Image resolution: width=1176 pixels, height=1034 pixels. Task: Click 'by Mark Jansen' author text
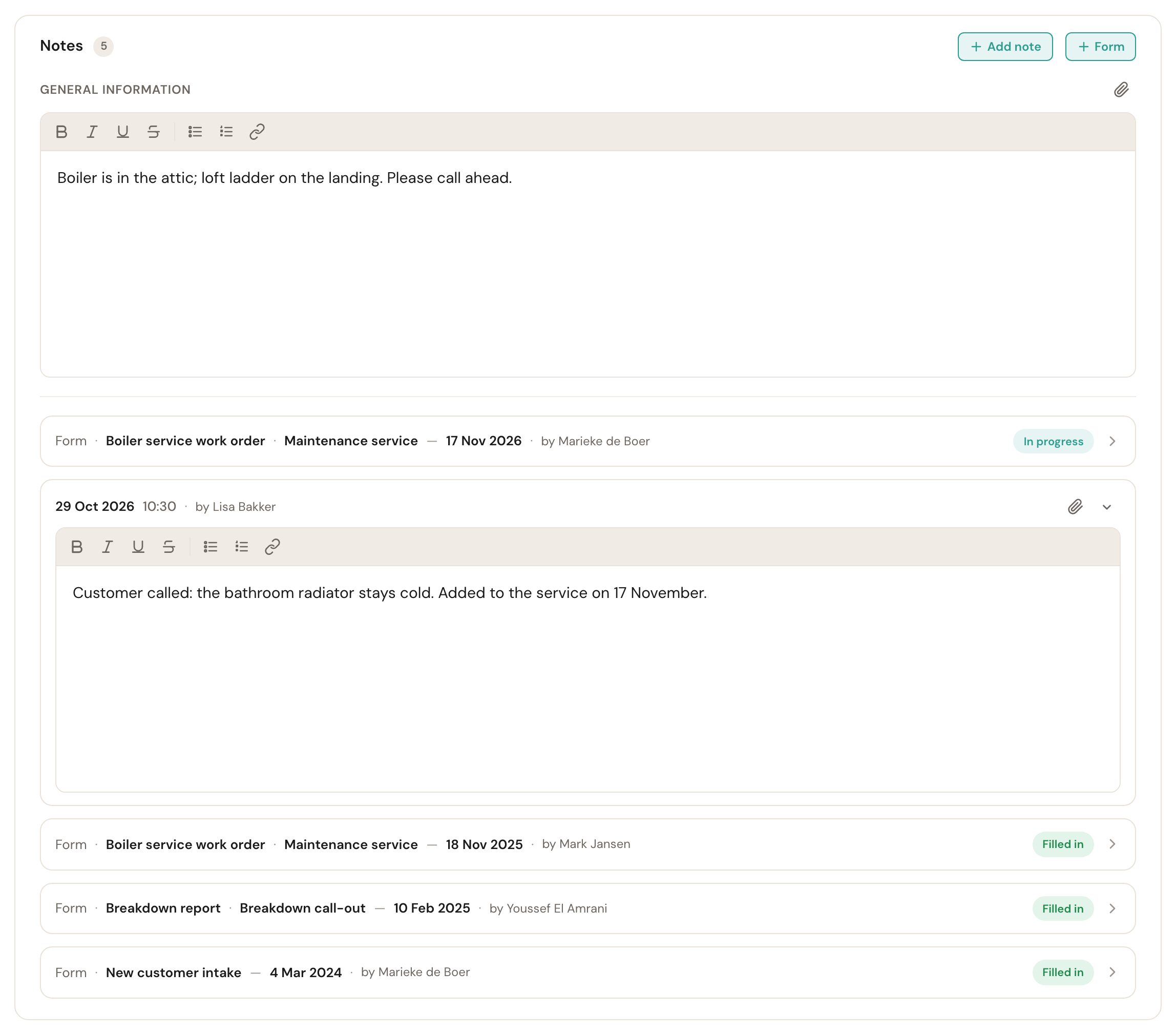[x=586, y=844]
